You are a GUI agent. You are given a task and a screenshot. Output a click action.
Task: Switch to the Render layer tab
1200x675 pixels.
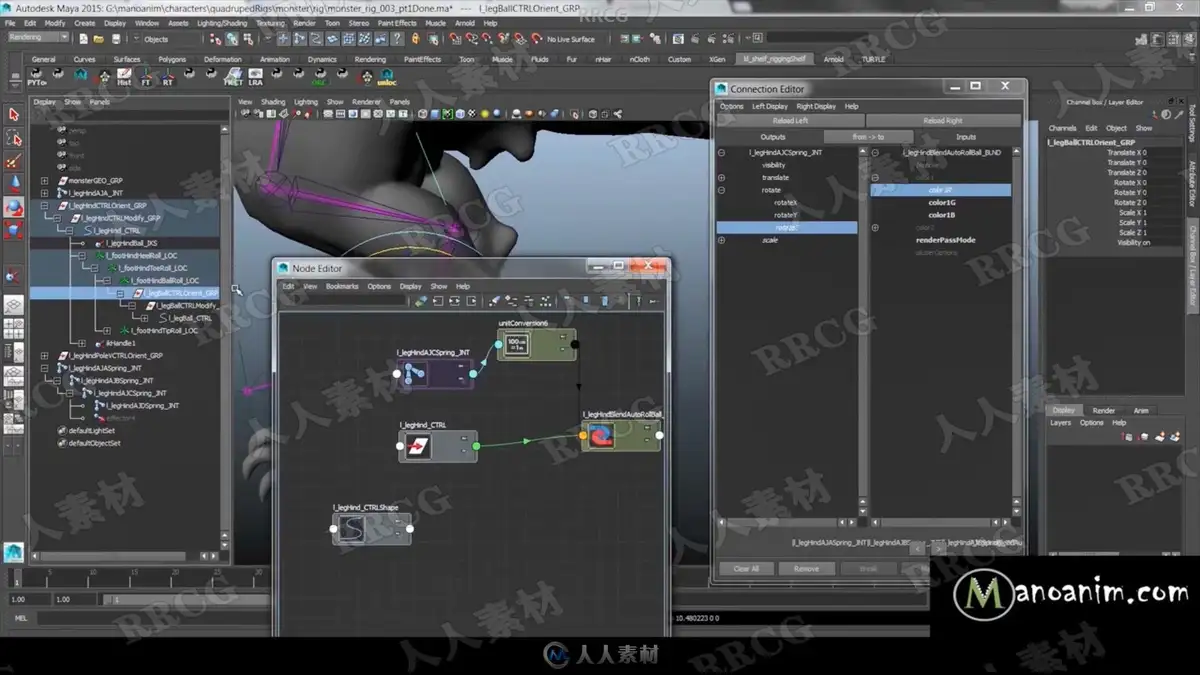[x=1104, y=410]
